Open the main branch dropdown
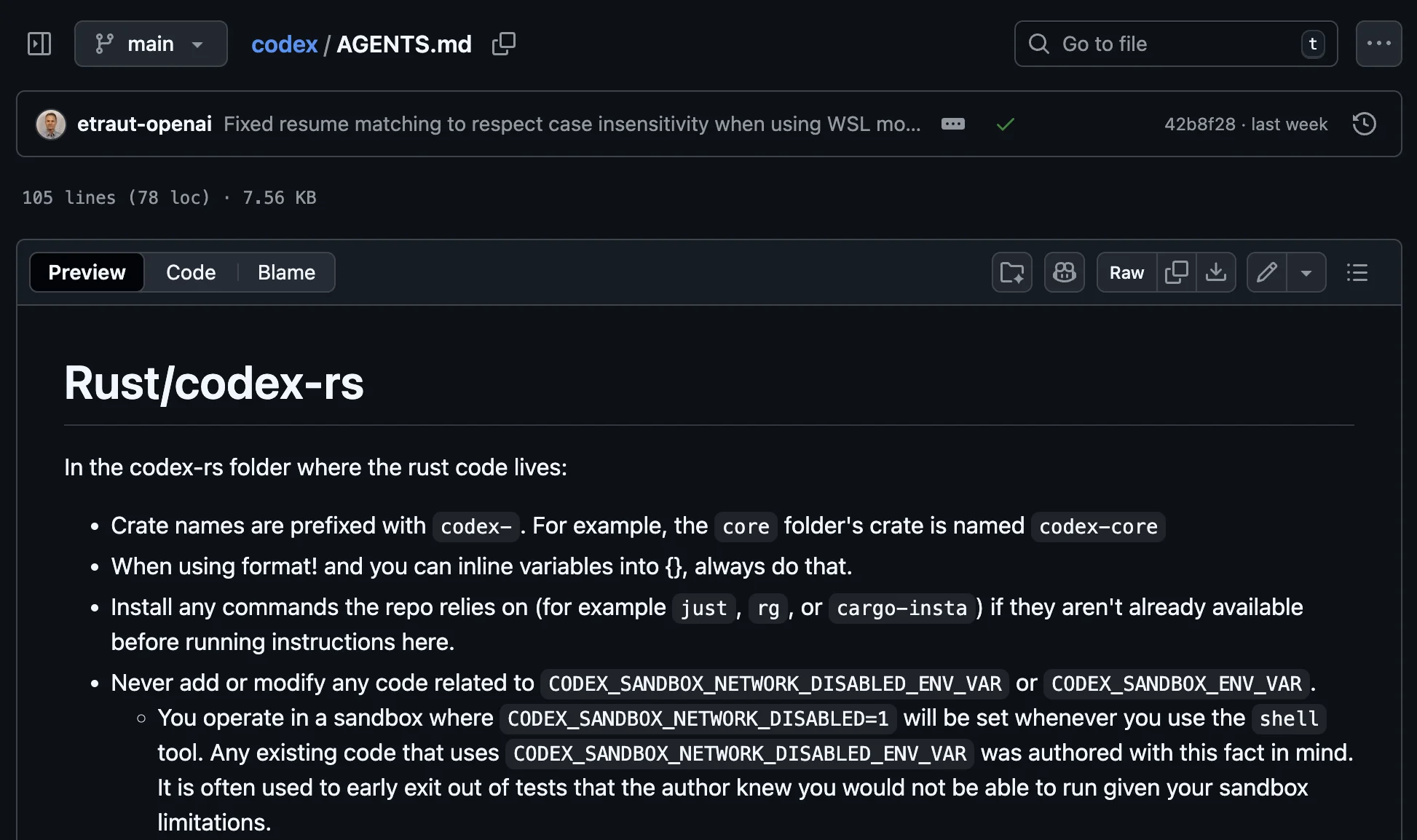 [151, 44]
